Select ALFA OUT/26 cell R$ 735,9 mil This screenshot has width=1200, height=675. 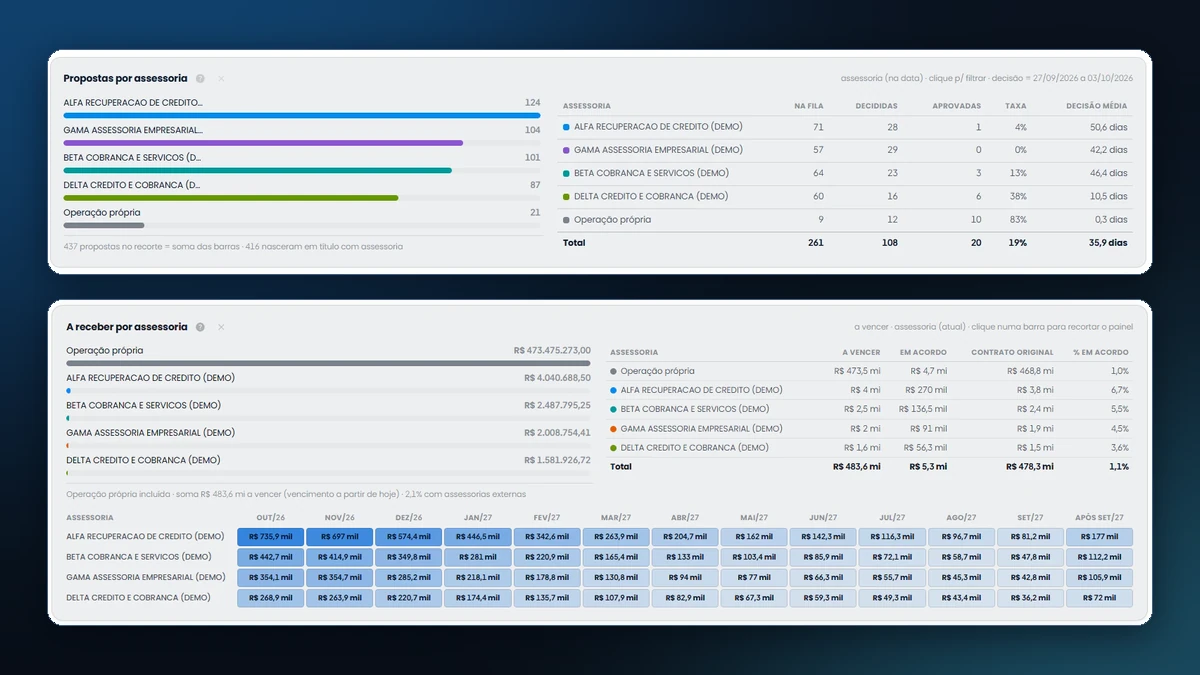[x=271, y=537]
